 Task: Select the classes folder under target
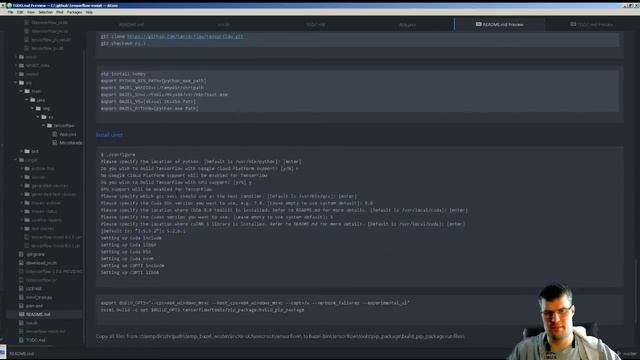point(38,177)
